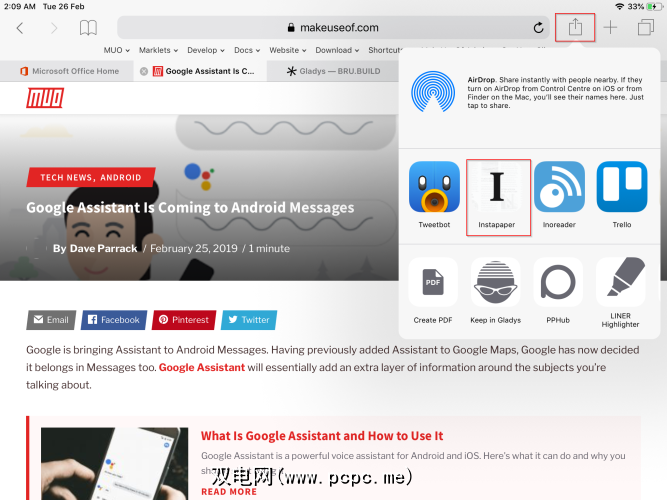Tap the AirDrop icon in share sheet
667x500 pixels.
pos(433,91)
